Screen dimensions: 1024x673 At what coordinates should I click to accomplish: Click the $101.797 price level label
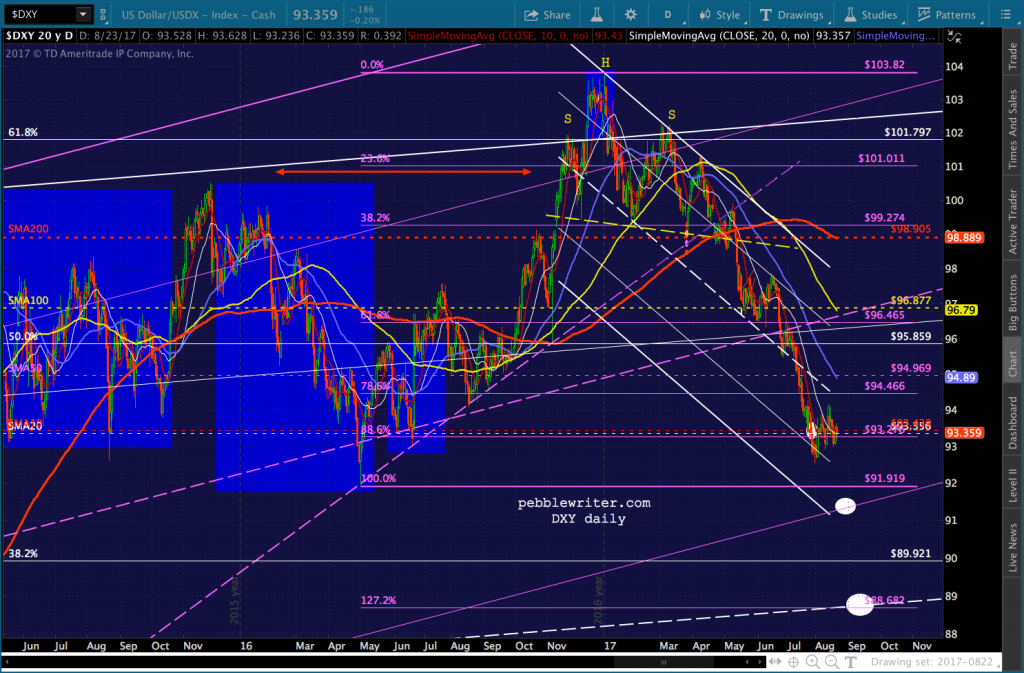coord(908,133)
